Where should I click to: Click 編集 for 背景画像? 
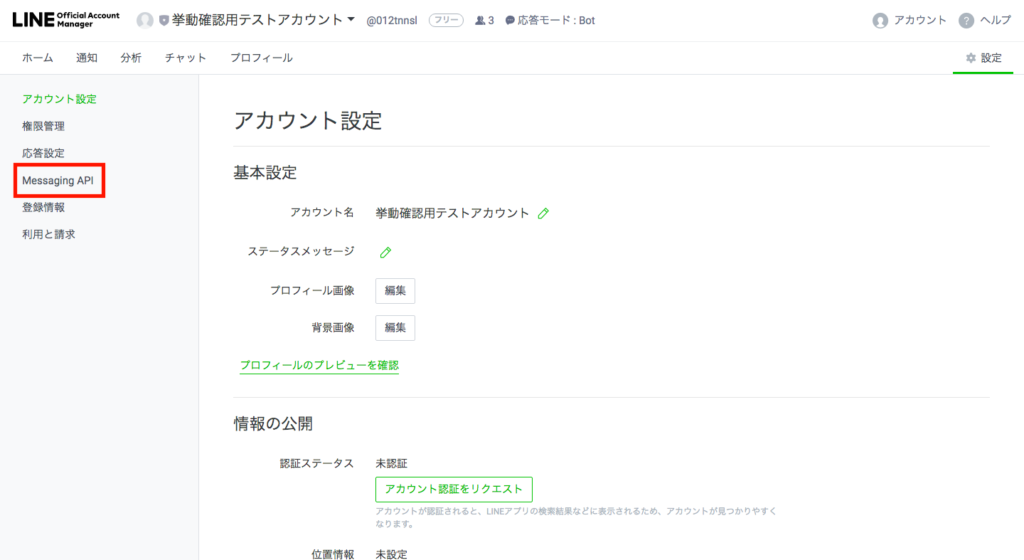(395, 328)
